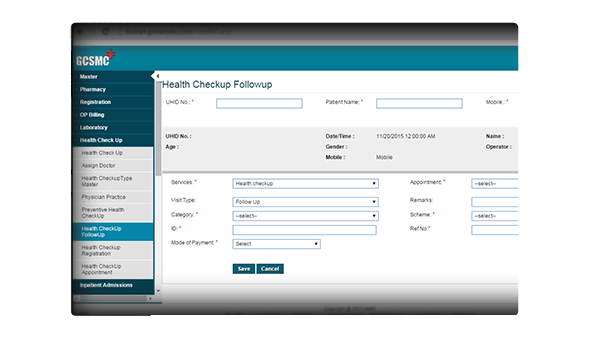This screenshot has width=590, height=360.
Task: Click the Save button
Action: coord(243,269)
